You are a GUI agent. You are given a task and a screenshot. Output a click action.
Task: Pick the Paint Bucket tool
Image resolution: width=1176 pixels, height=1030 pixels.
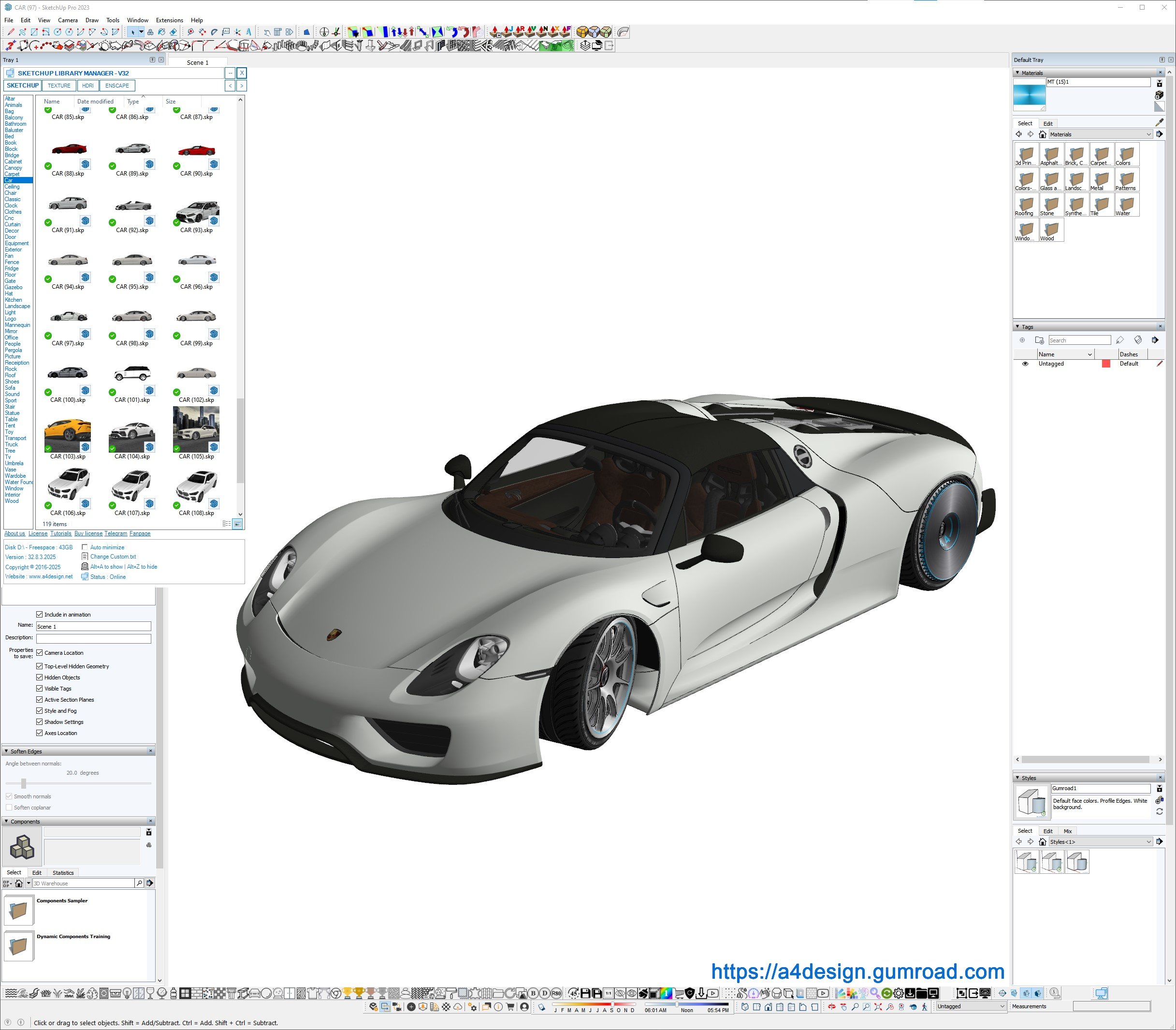click(161, 32)
